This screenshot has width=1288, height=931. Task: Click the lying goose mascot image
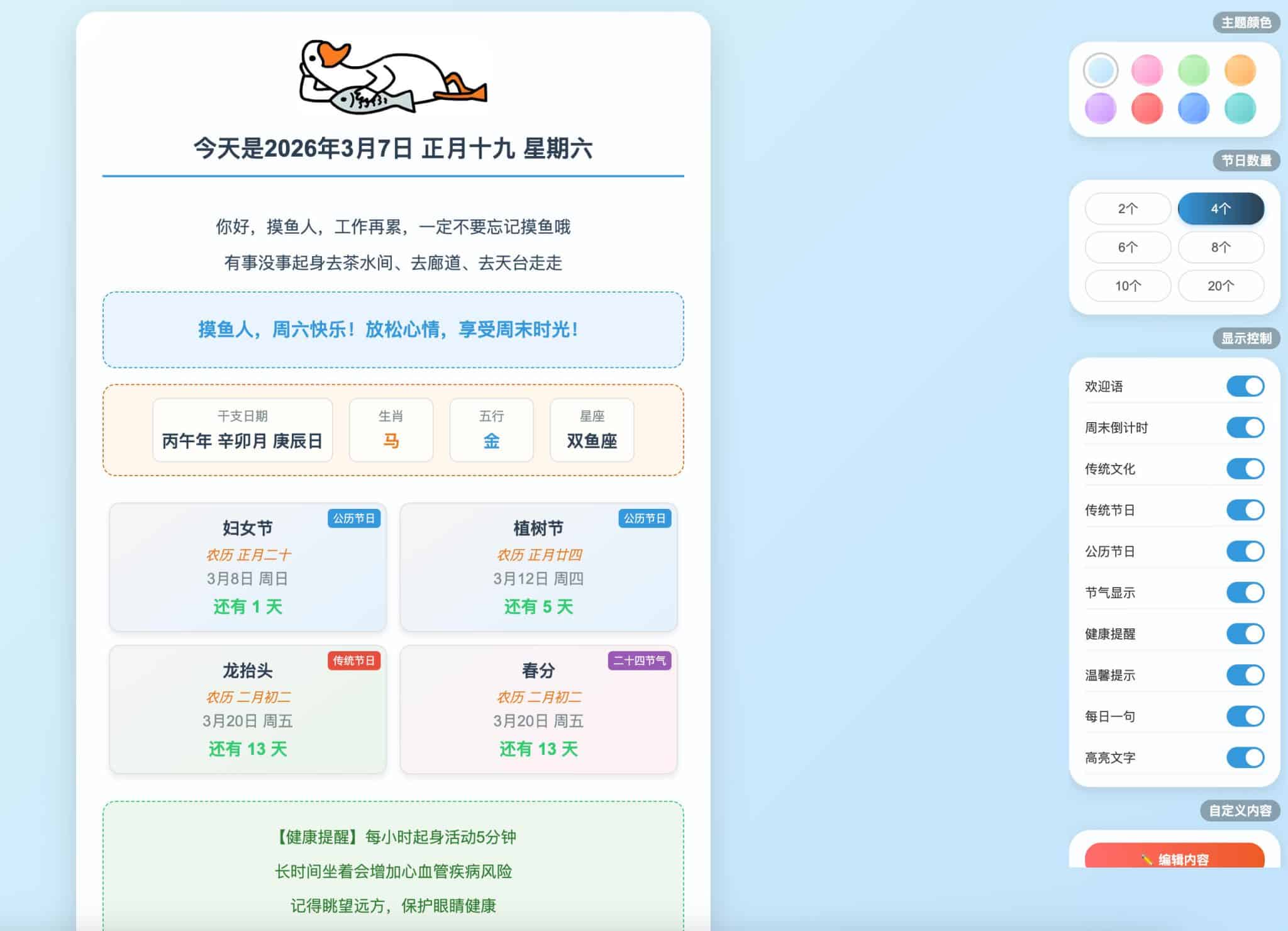pos(392,77)
